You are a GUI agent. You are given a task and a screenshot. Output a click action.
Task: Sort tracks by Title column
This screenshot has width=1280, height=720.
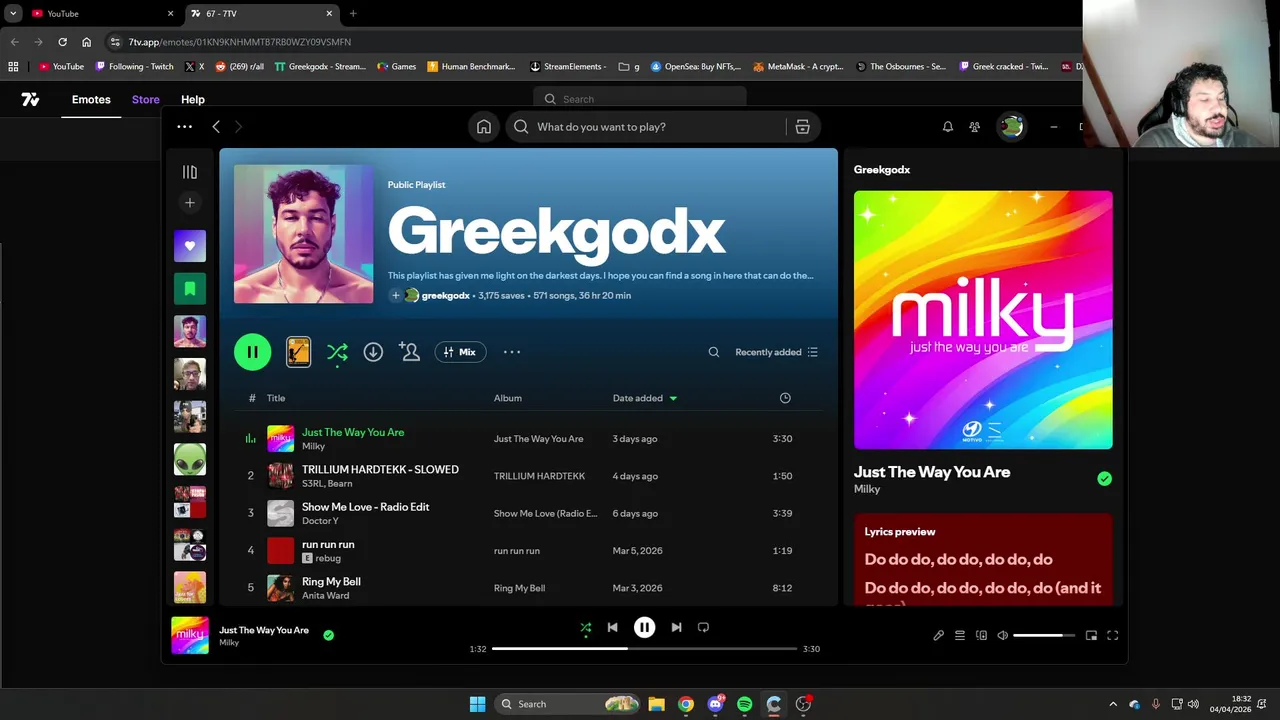[276, 398]
